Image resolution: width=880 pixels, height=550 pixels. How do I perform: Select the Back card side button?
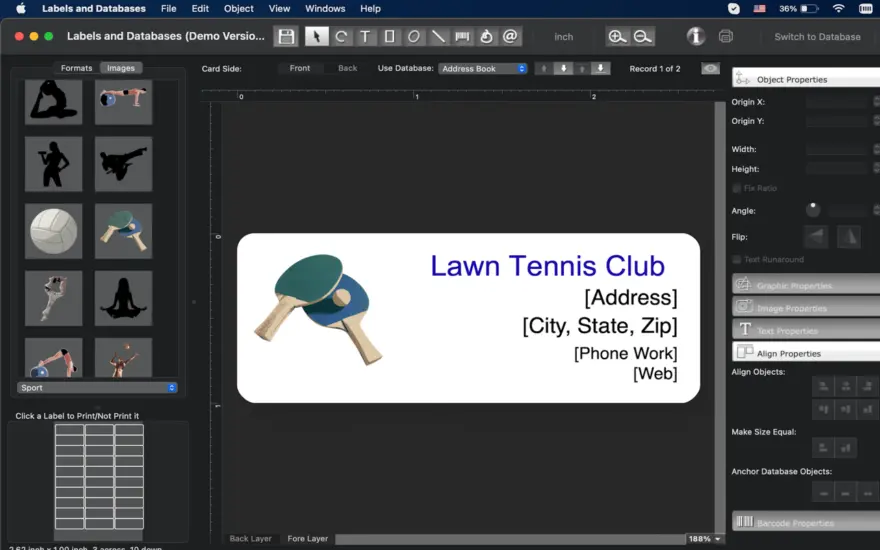tap(347, 68)
